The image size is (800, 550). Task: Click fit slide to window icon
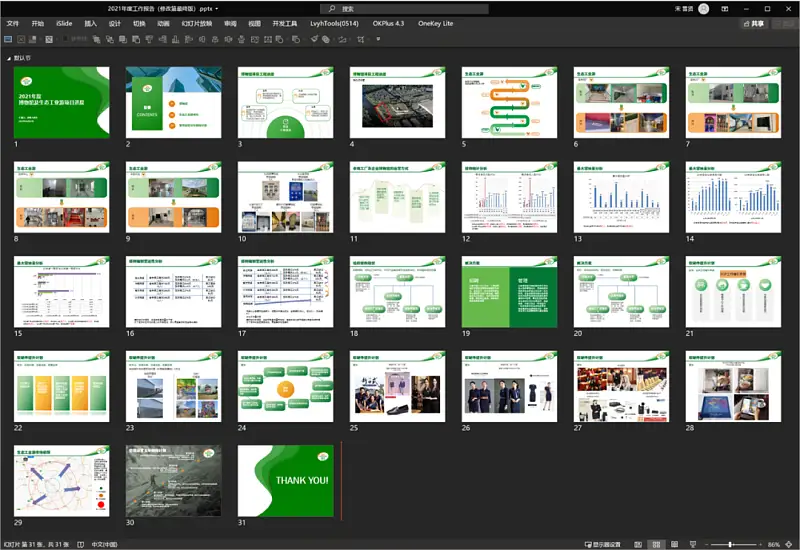789,544
